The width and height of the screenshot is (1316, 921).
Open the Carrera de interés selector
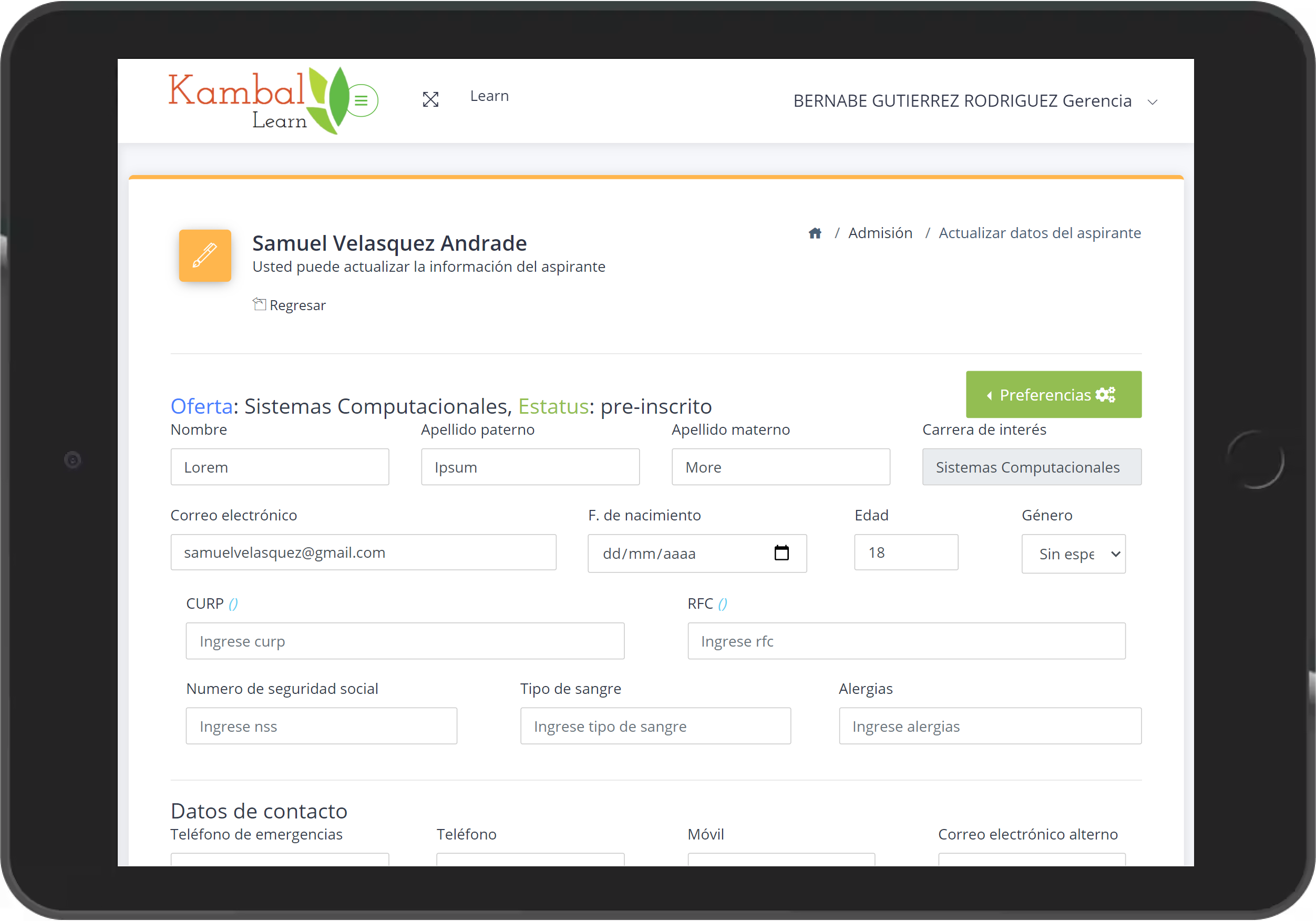1031,466
